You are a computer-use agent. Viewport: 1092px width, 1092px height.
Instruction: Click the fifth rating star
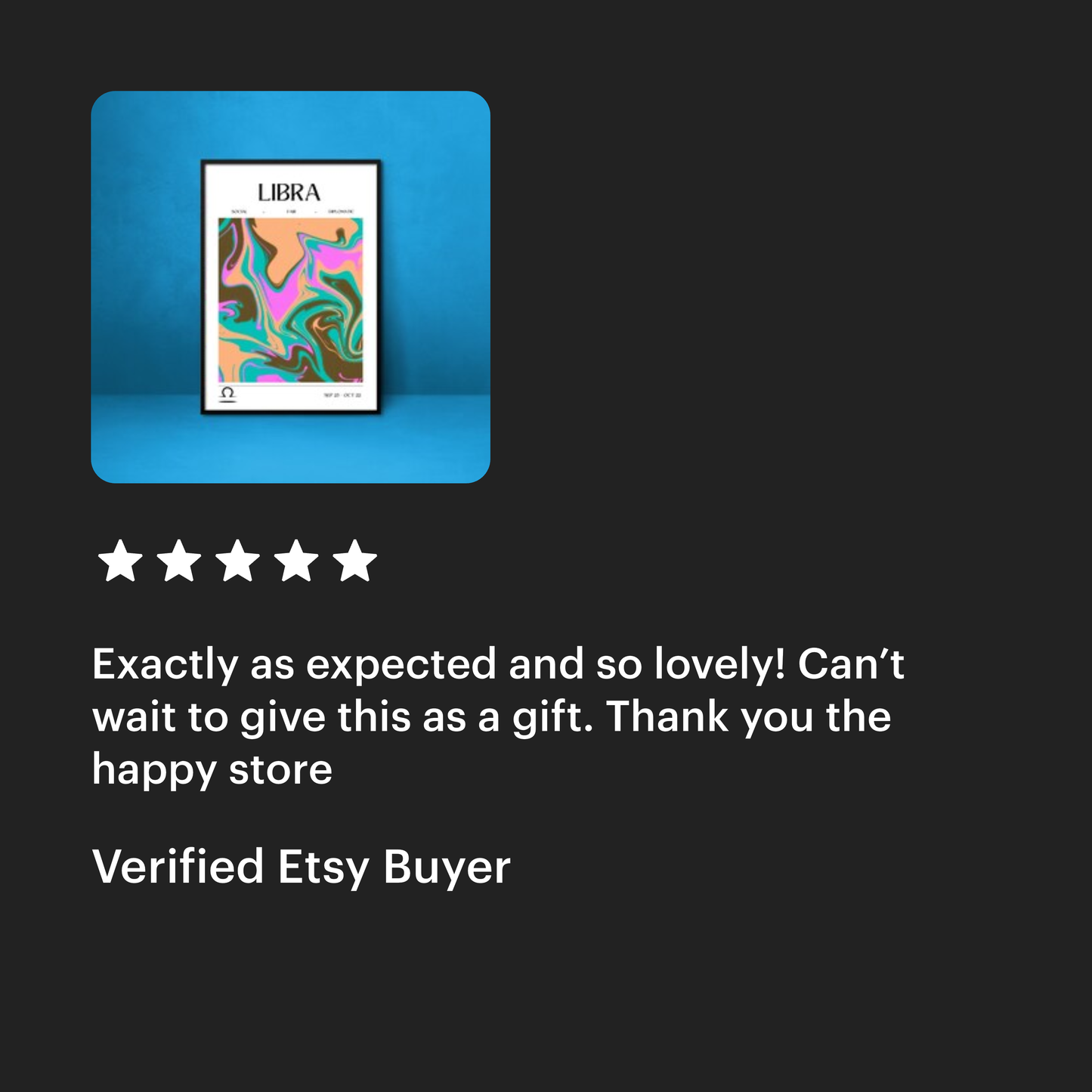pyautogui.click(x=354, y=561)
